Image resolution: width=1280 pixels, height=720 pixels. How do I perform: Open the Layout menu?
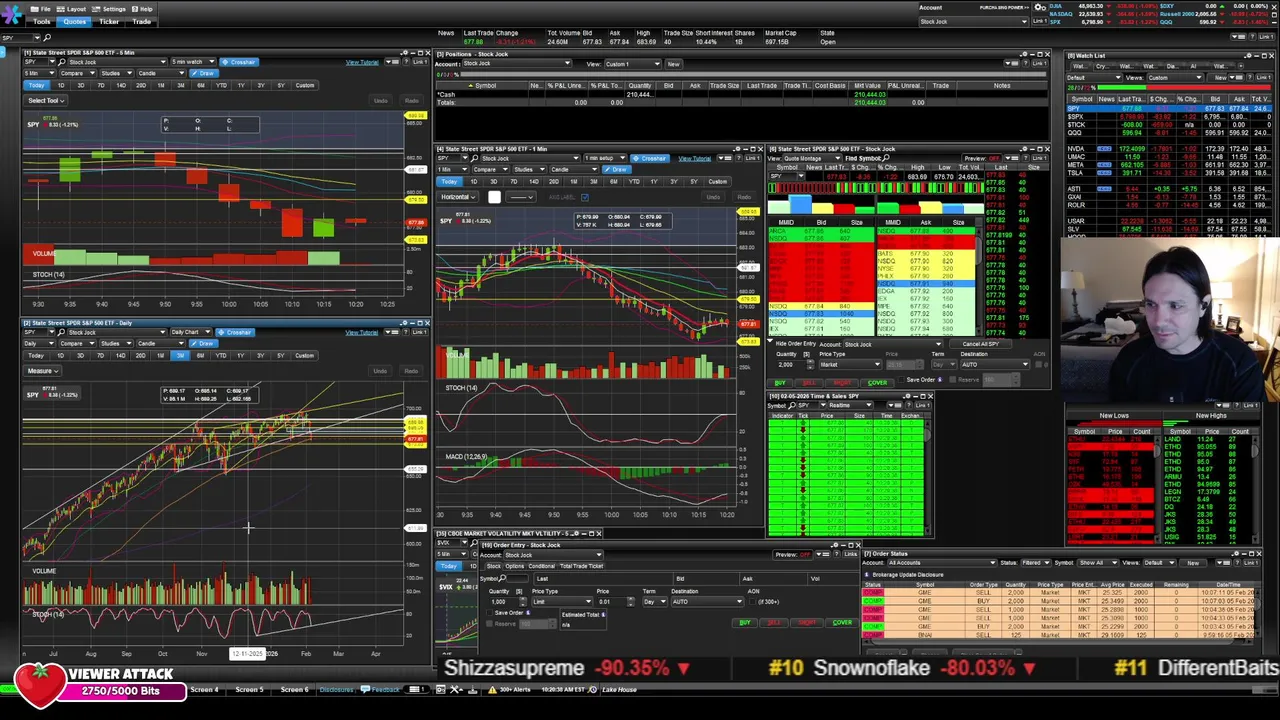pyautogui.click(x=73, y=9)
